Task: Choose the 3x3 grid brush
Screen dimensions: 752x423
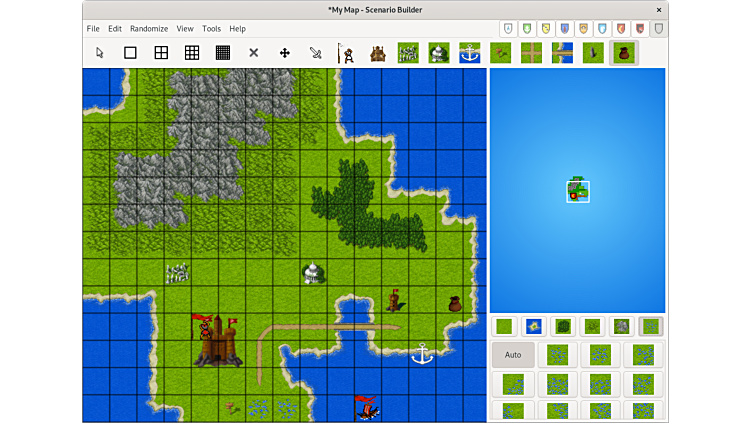Action: click(192, 53)
